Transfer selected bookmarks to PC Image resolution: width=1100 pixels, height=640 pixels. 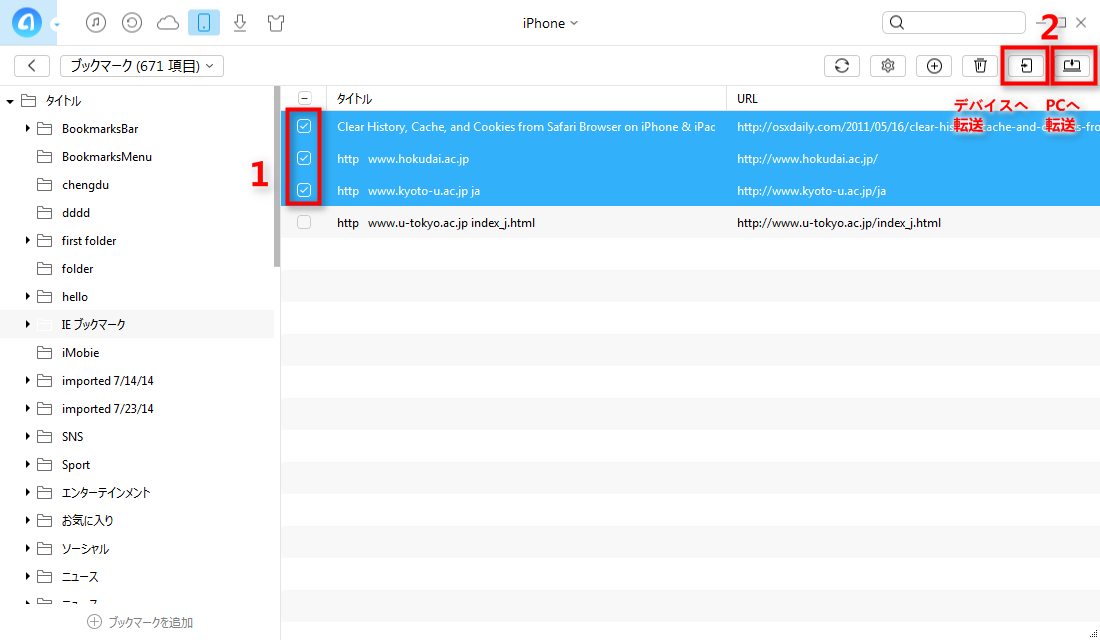pos(1072,66)
